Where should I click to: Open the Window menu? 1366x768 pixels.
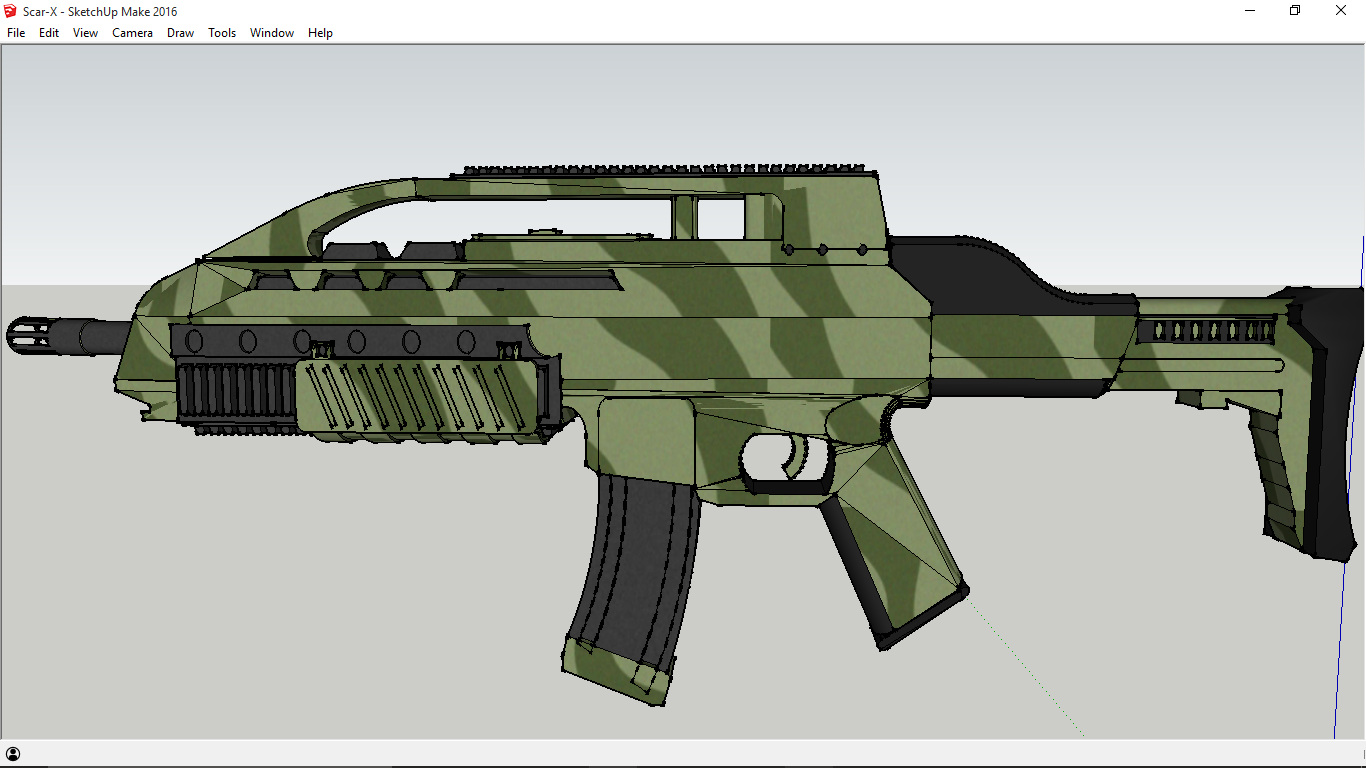(x=271, y=33)
